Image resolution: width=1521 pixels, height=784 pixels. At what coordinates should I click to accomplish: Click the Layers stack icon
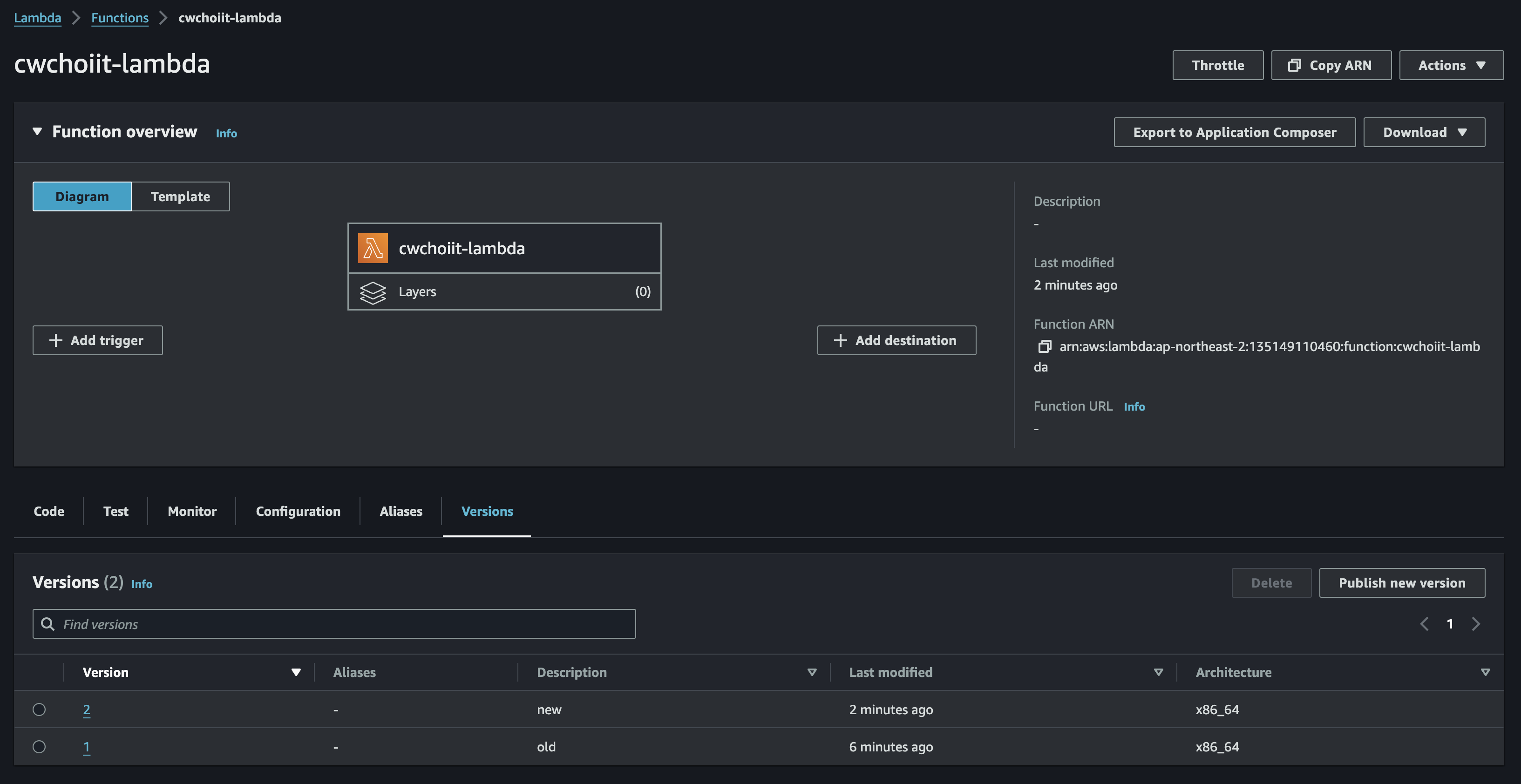tap(373, 292)
